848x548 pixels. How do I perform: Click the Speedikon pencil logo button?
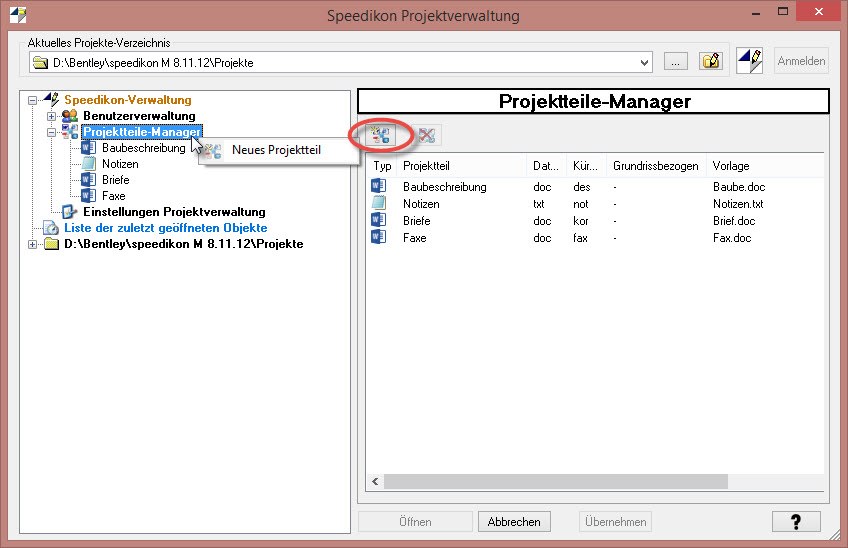click(750, 61)
